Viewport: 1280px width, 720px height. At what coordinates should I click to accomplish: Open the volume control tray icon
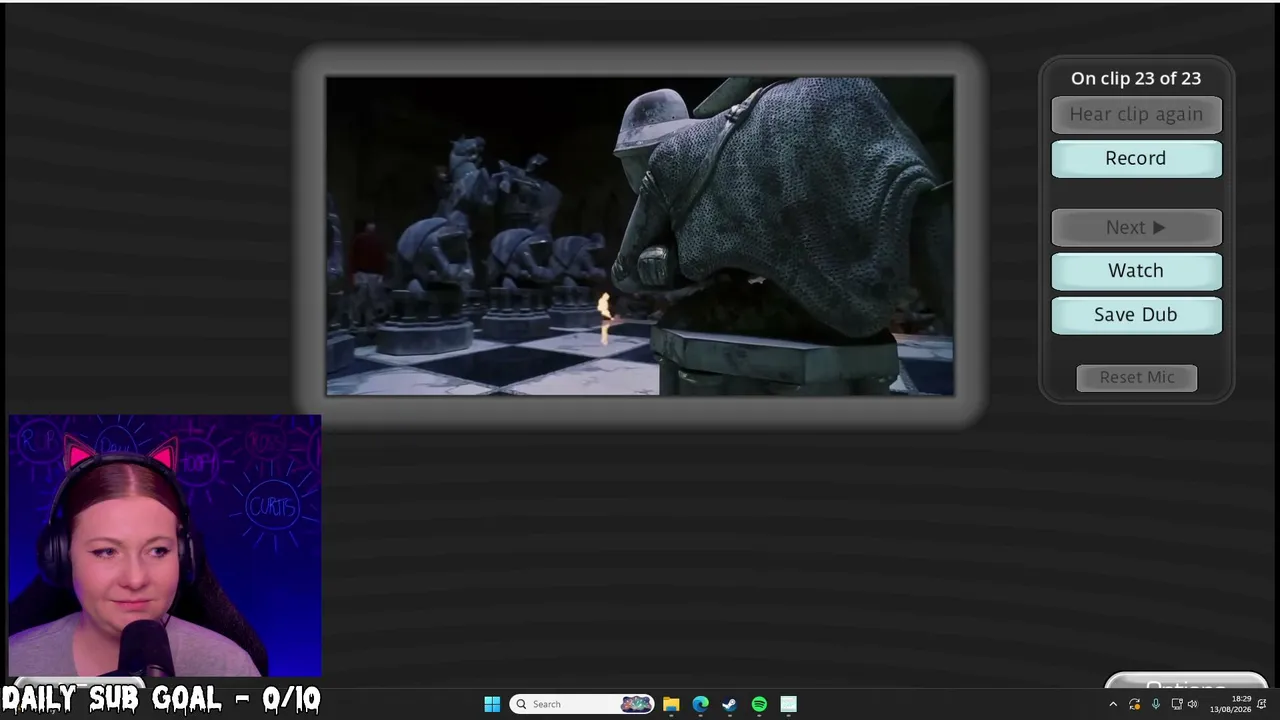tap(1192, 704)
